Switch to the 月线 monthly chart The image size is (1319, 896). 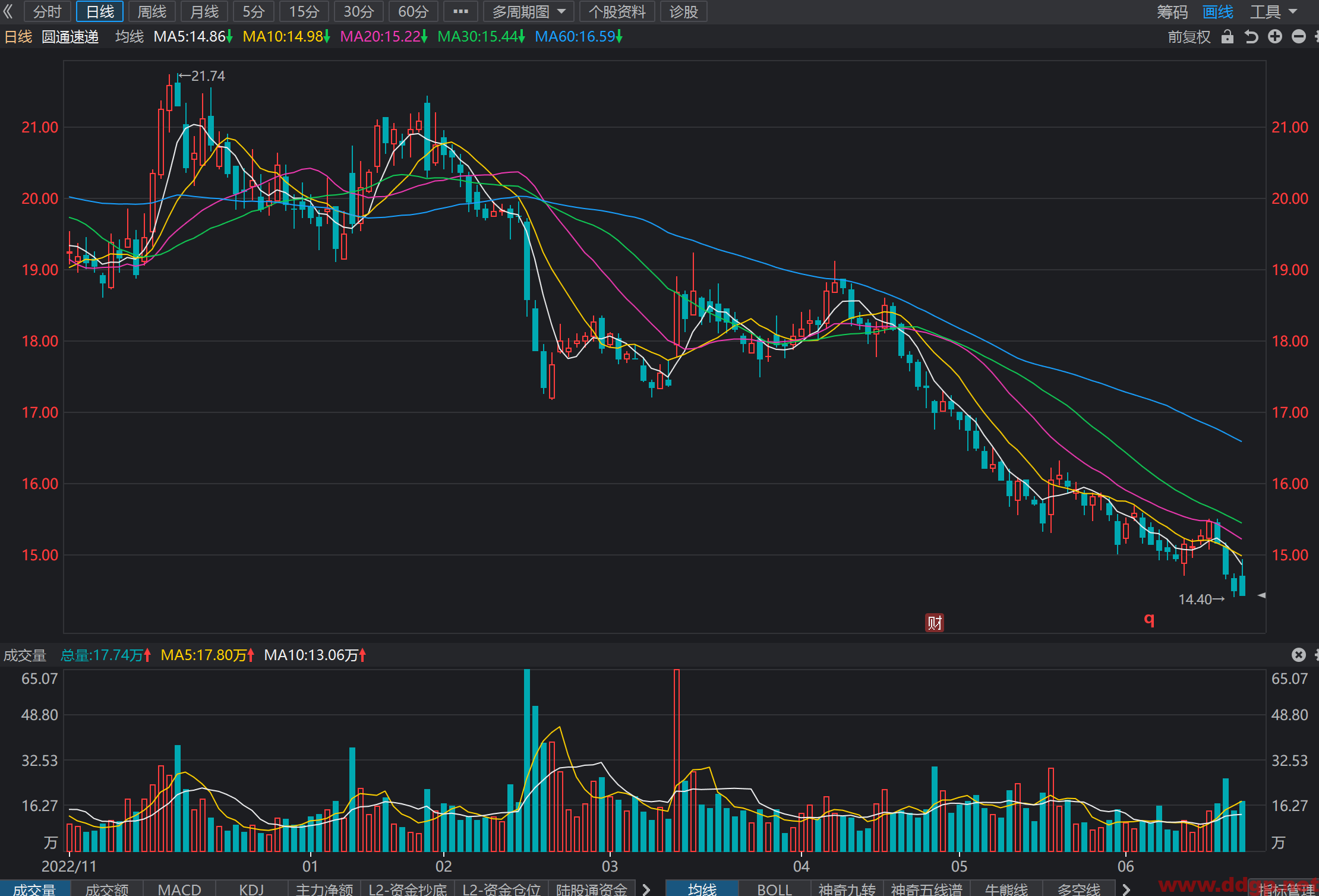204,11
